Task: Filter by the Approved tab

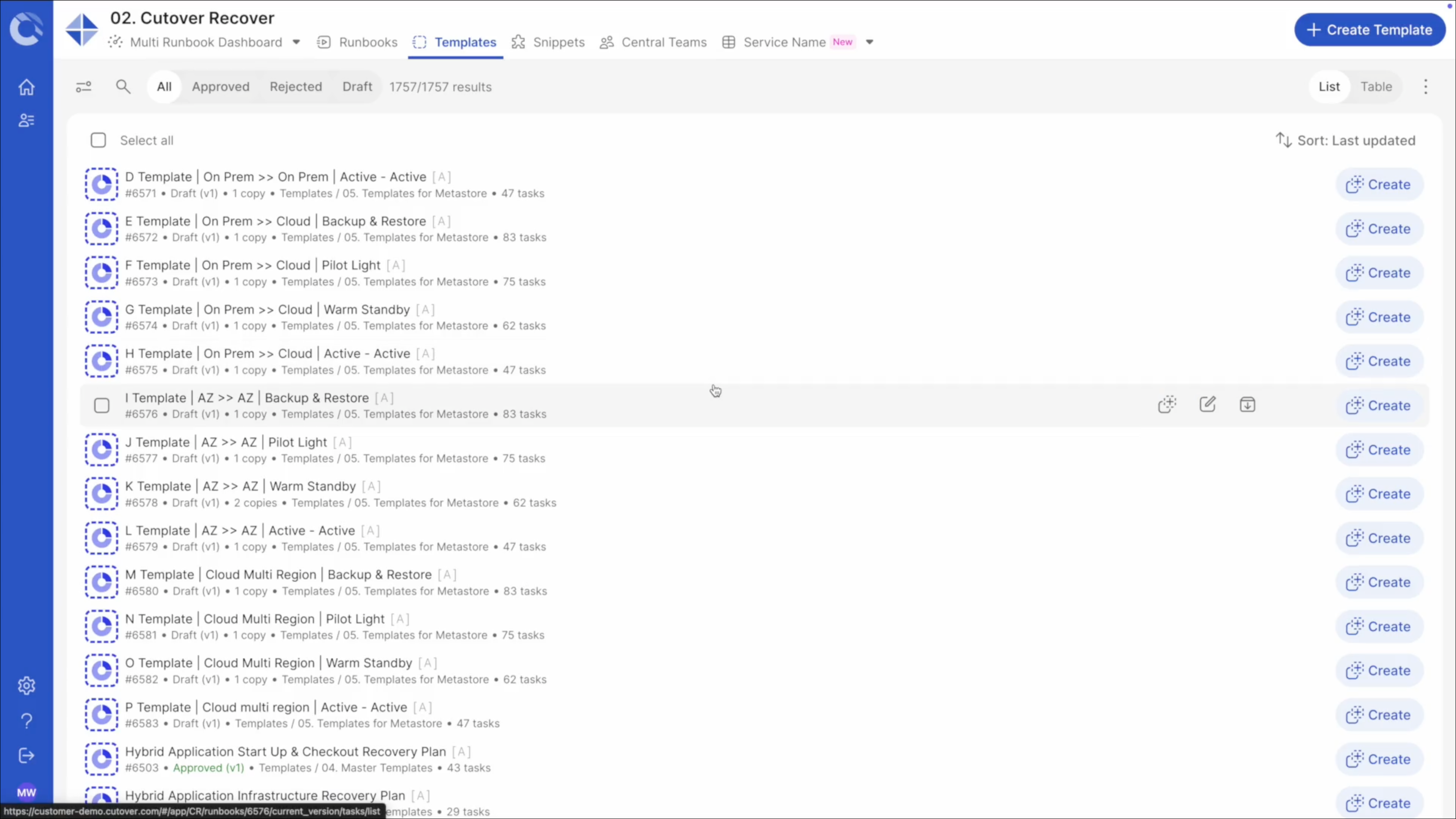Action: click(220, 87)
